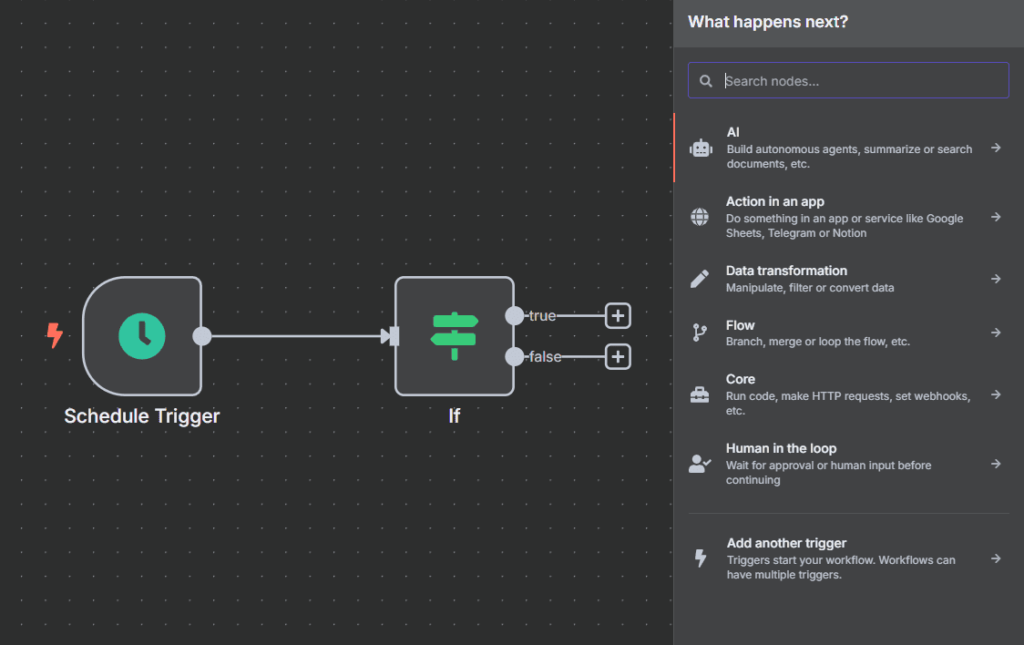
Task: Expand the Add another trigger arrow
Action: coord(995,558)
